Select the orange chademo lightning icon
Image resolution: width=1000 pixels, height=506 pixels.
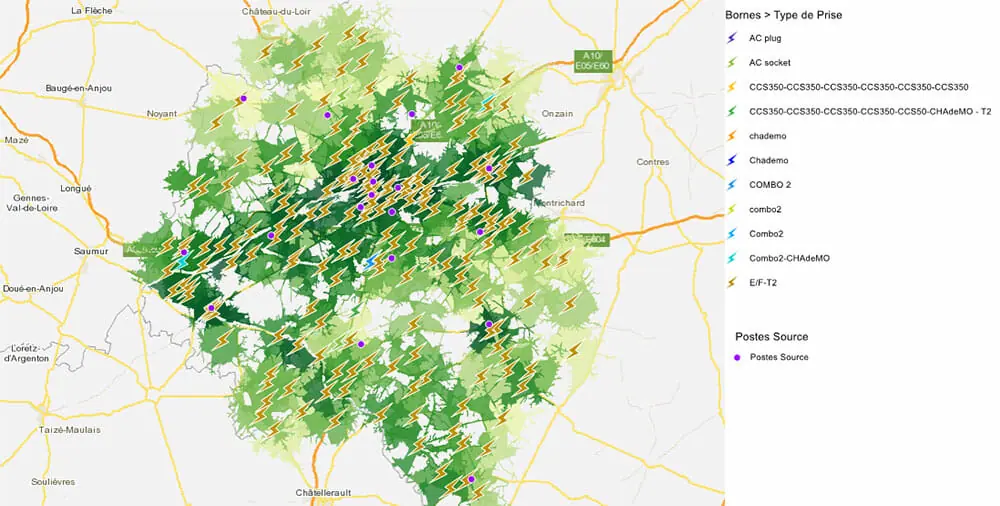pyautogui.click(x=734, y=136)
